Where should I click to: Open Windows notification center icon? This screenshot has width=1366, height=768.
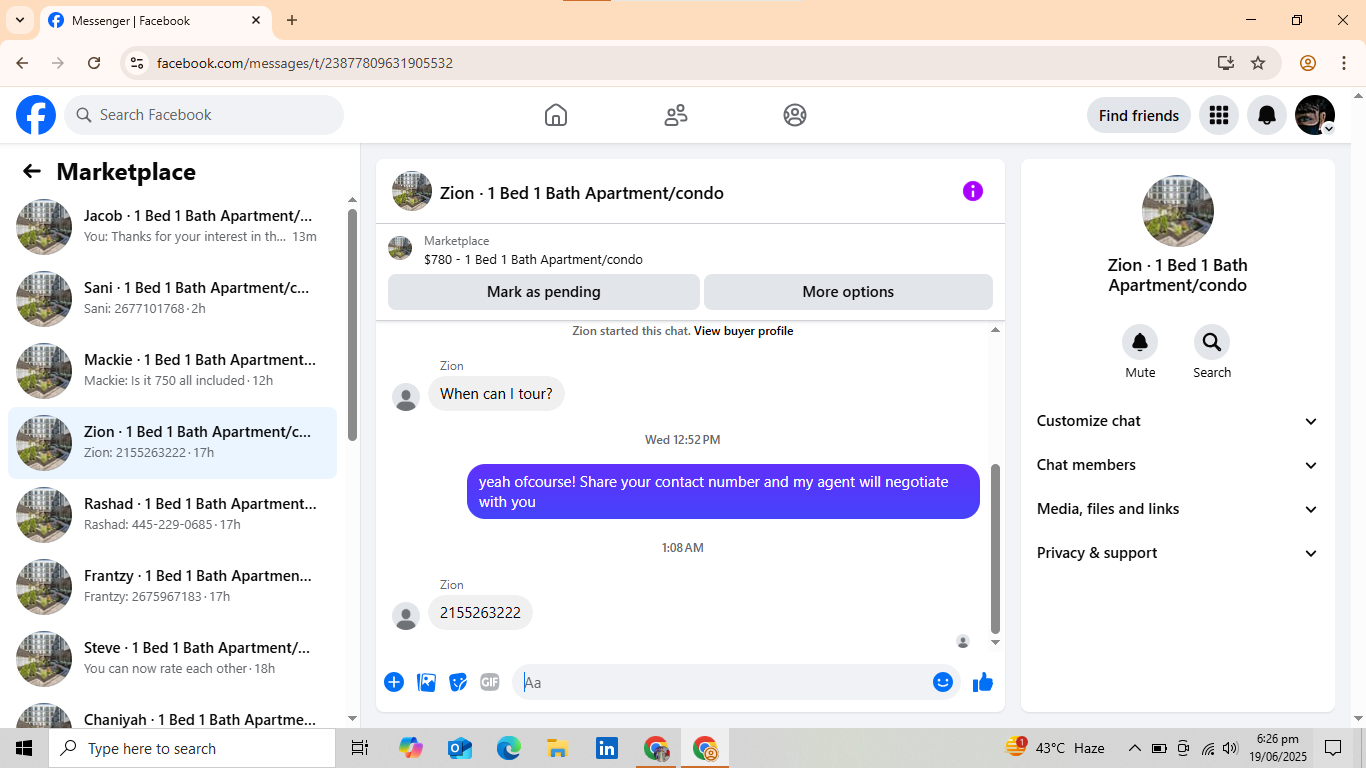click(1333, 748)
